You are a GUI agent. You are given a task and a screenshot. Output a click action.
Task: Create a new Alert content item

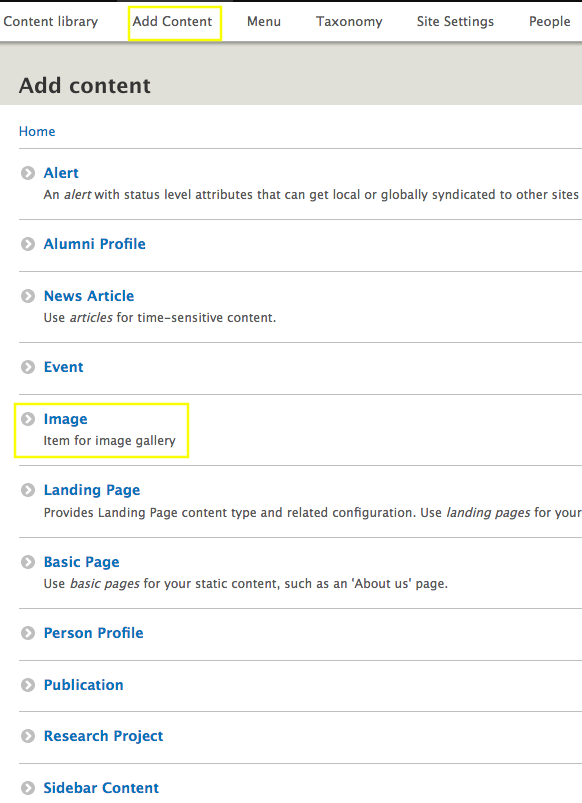pyautogui.click(x=61, y=173)
